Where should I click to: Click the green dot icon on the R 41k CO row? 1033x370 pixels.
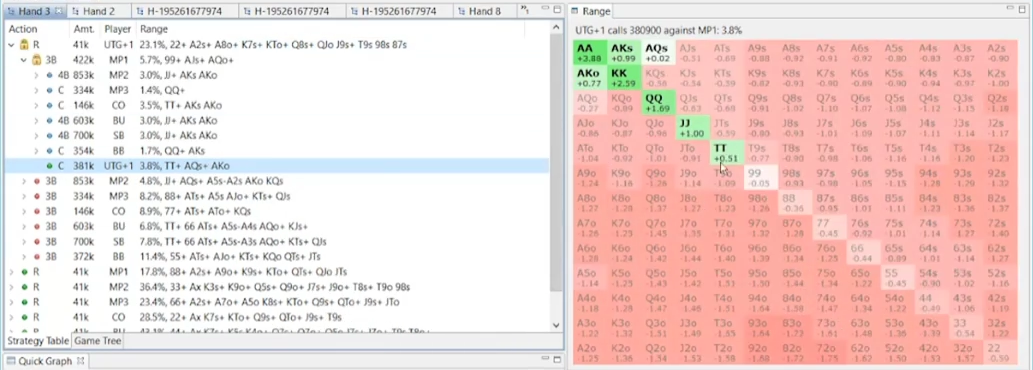[x=25, y=317]
